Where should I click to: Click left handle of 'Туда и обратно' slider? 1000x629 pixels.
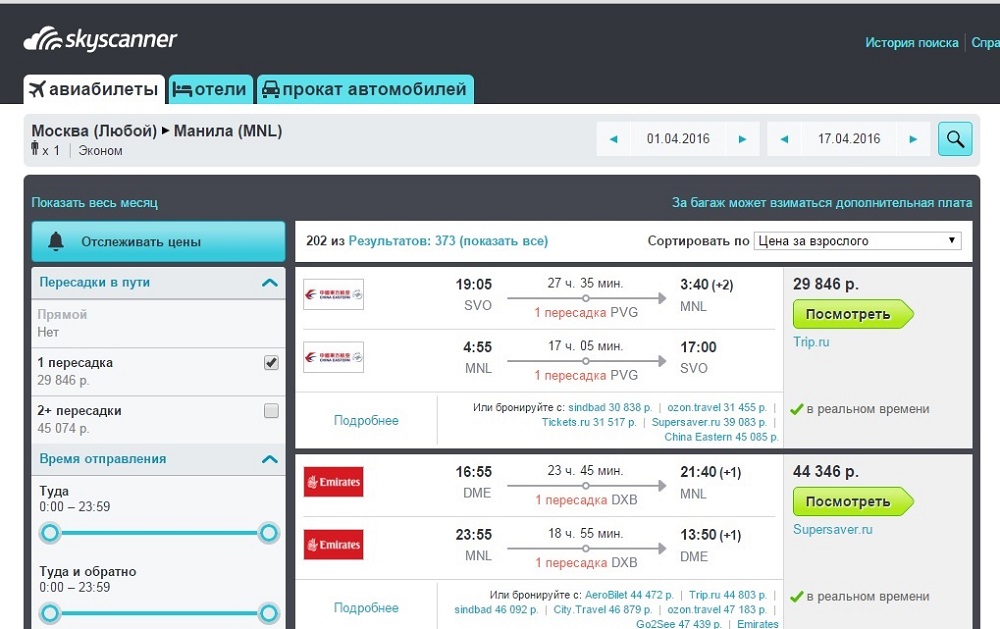50,614
